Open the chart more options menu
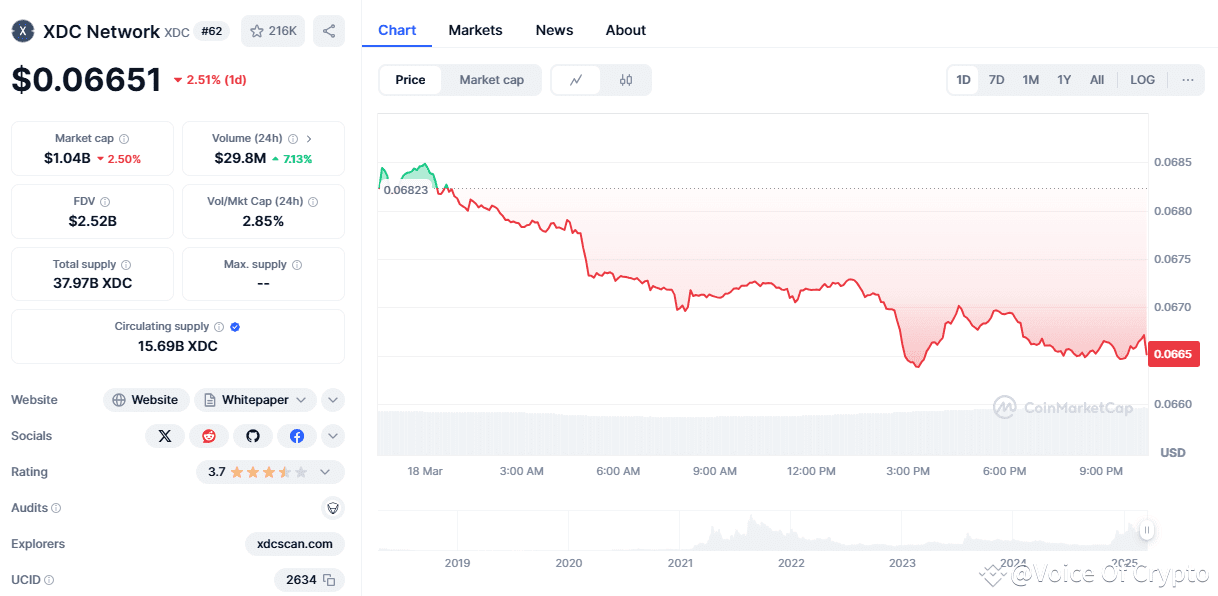The width and height of the screenshot is (1218, 596). coord(1187,80)
